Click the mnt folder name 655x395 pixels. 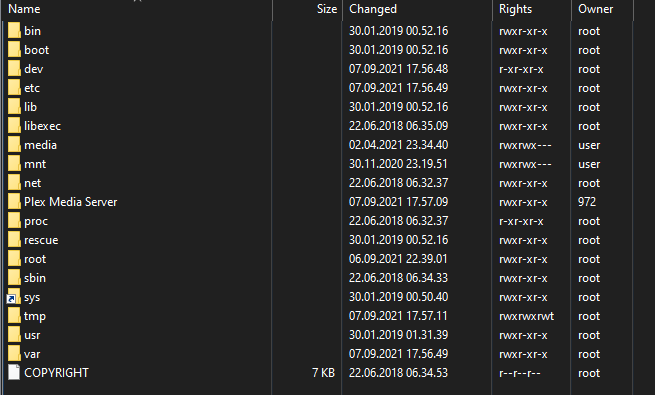[35, 164]
